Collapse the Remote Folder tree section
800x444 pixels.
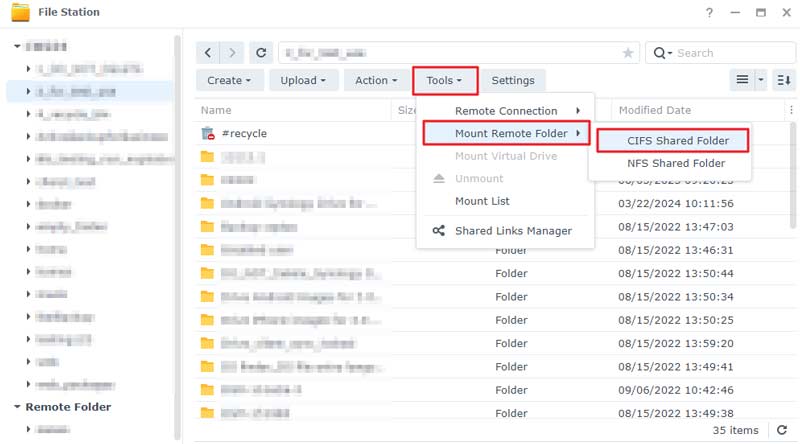tap(17, 407)
